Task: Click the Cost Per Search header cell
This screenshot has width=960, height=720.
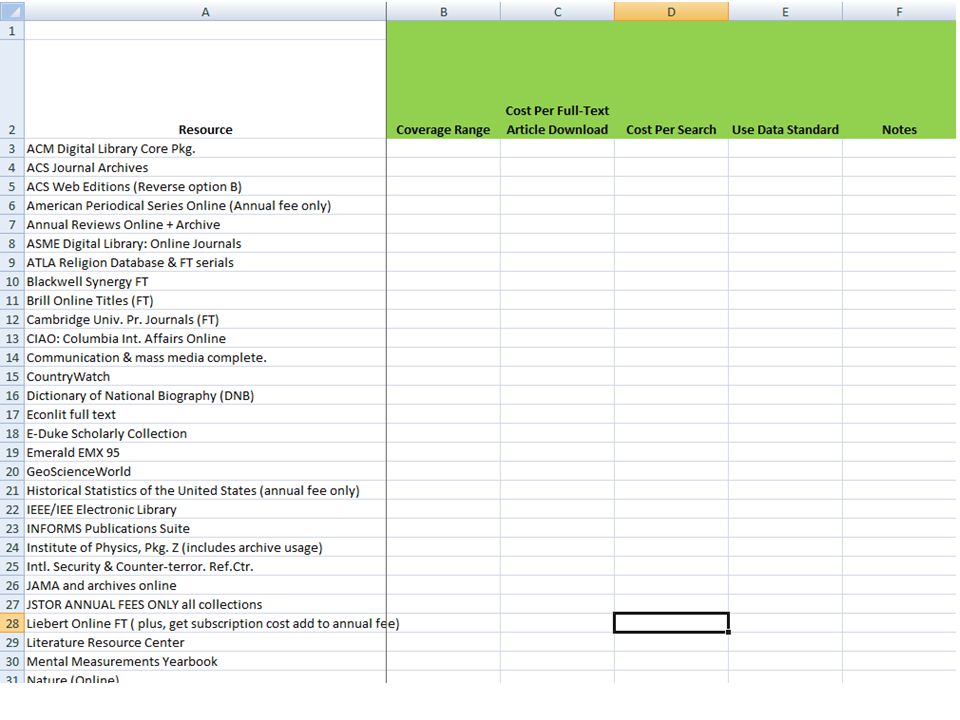Action: coord(671,89)
